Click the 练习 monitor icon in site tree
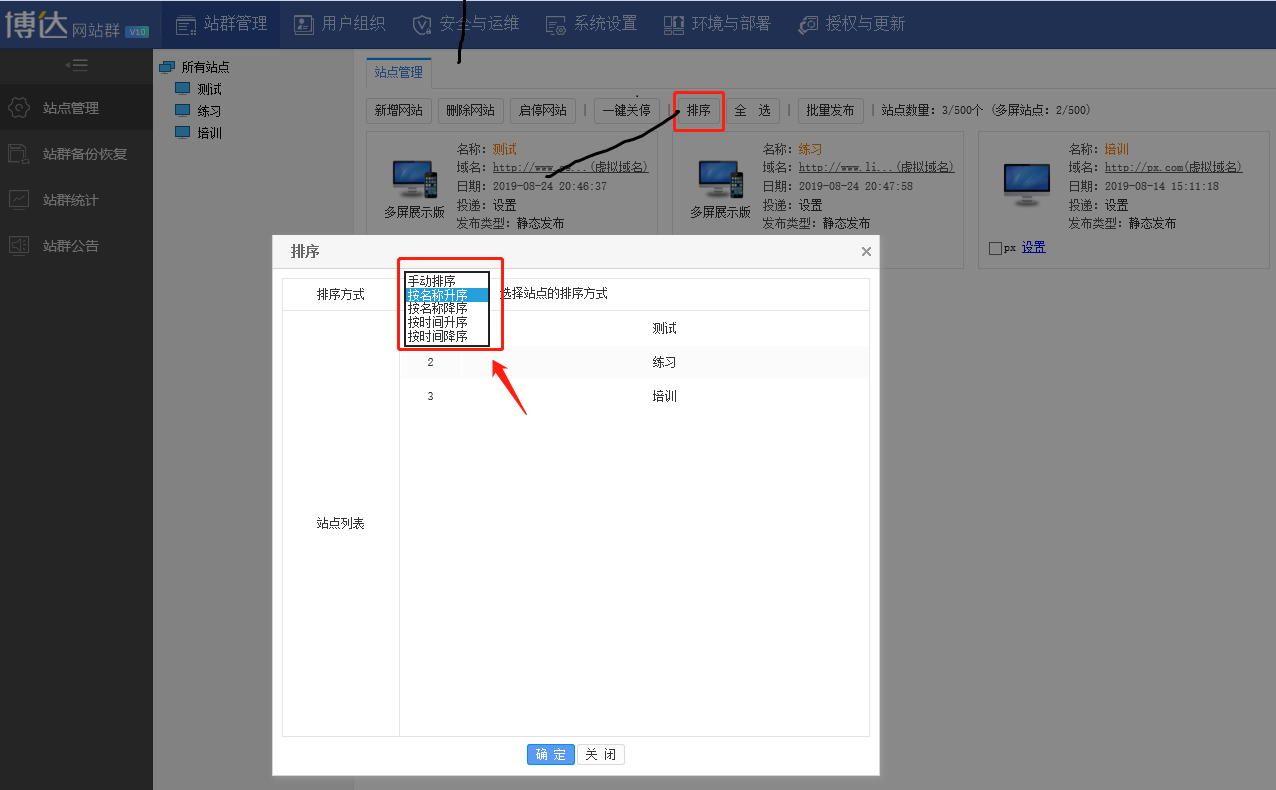 pyautogui.click(x=182, y=110)
